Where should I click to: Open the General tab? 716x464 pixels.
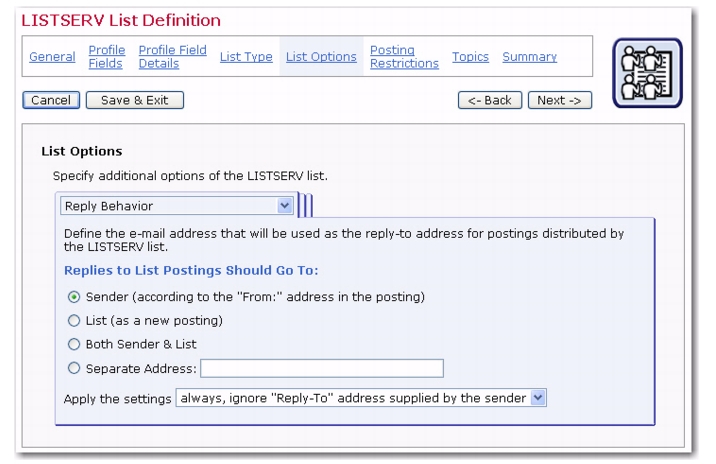click(x=52, y=57)
